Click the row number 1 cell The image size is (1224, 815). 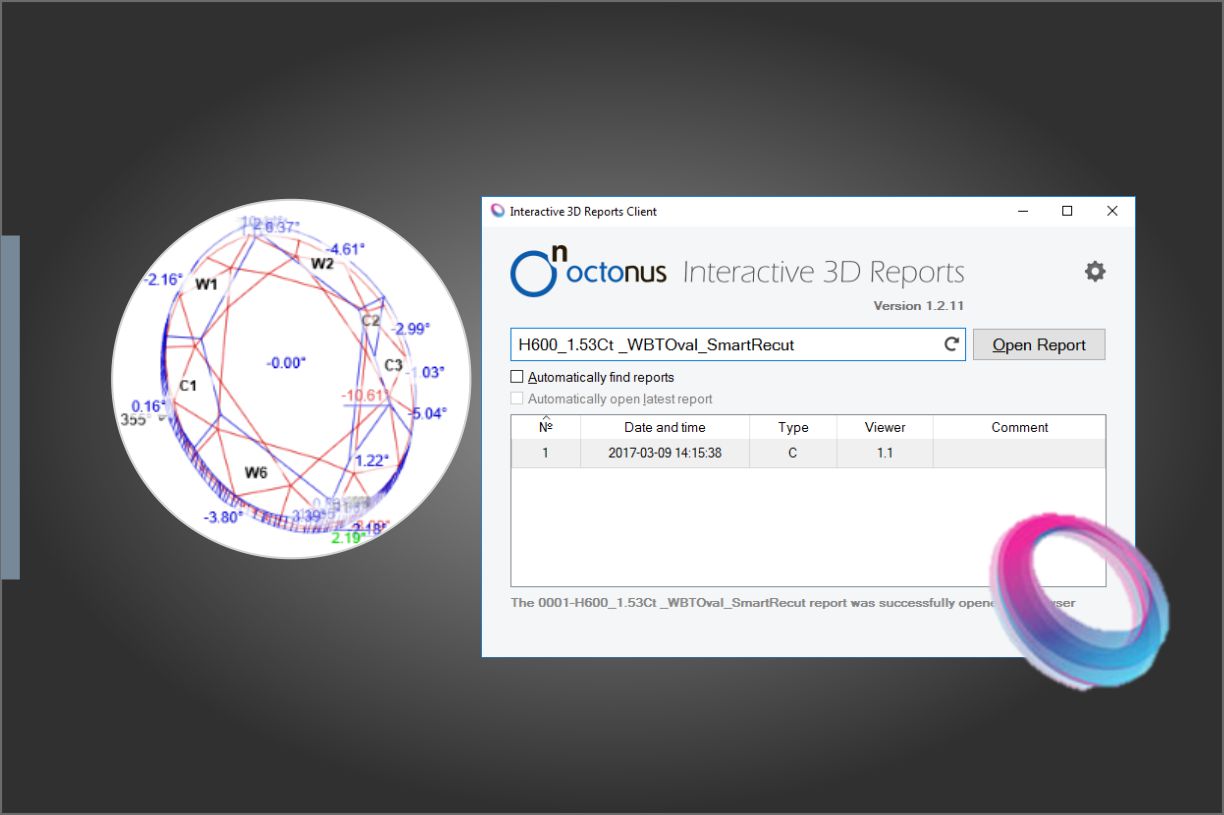[546, 453]
